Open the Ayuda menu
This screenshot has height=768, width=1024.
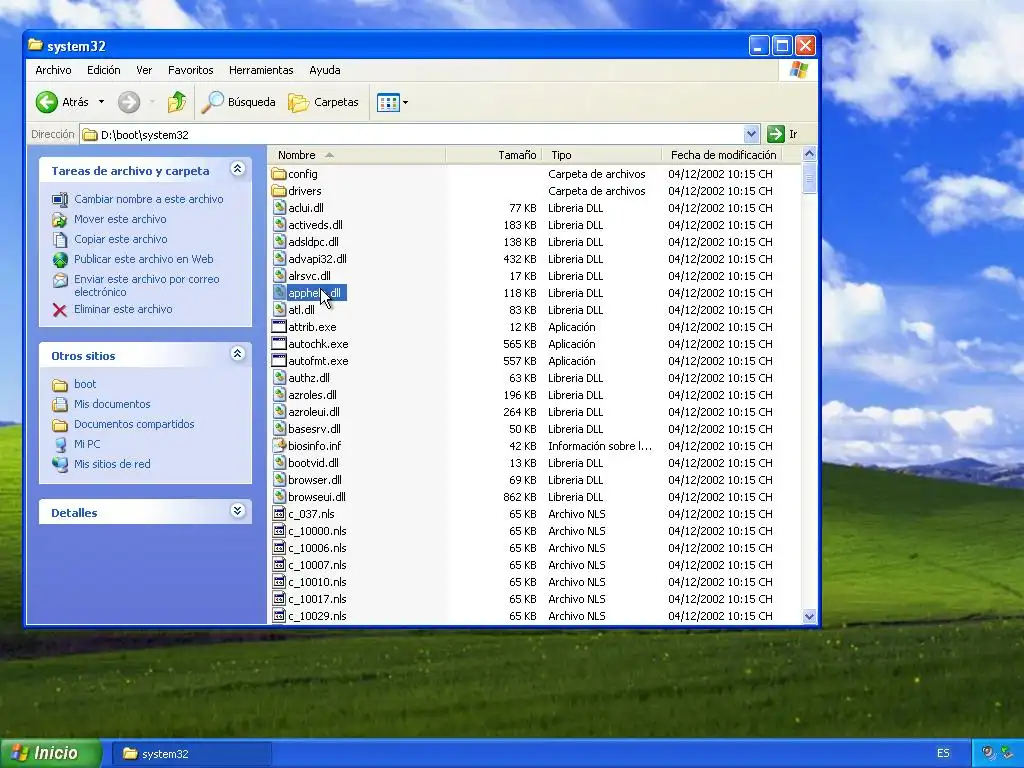tap(325, 70)
